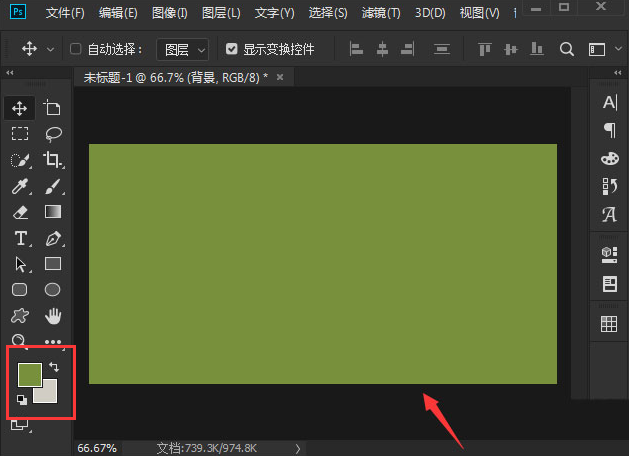Pick the Lasso tool
Screen dimensions: 629x456
pos(53,134)
